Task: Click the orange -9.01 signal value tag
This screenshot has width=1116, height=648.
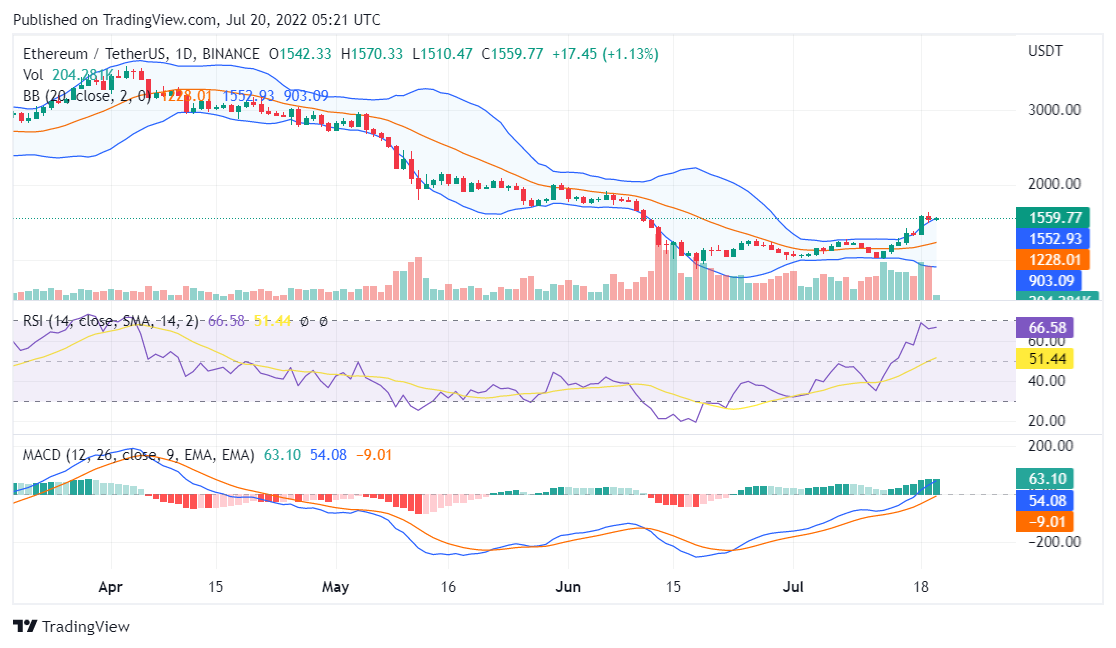Action: click(x=1043, y=520)
